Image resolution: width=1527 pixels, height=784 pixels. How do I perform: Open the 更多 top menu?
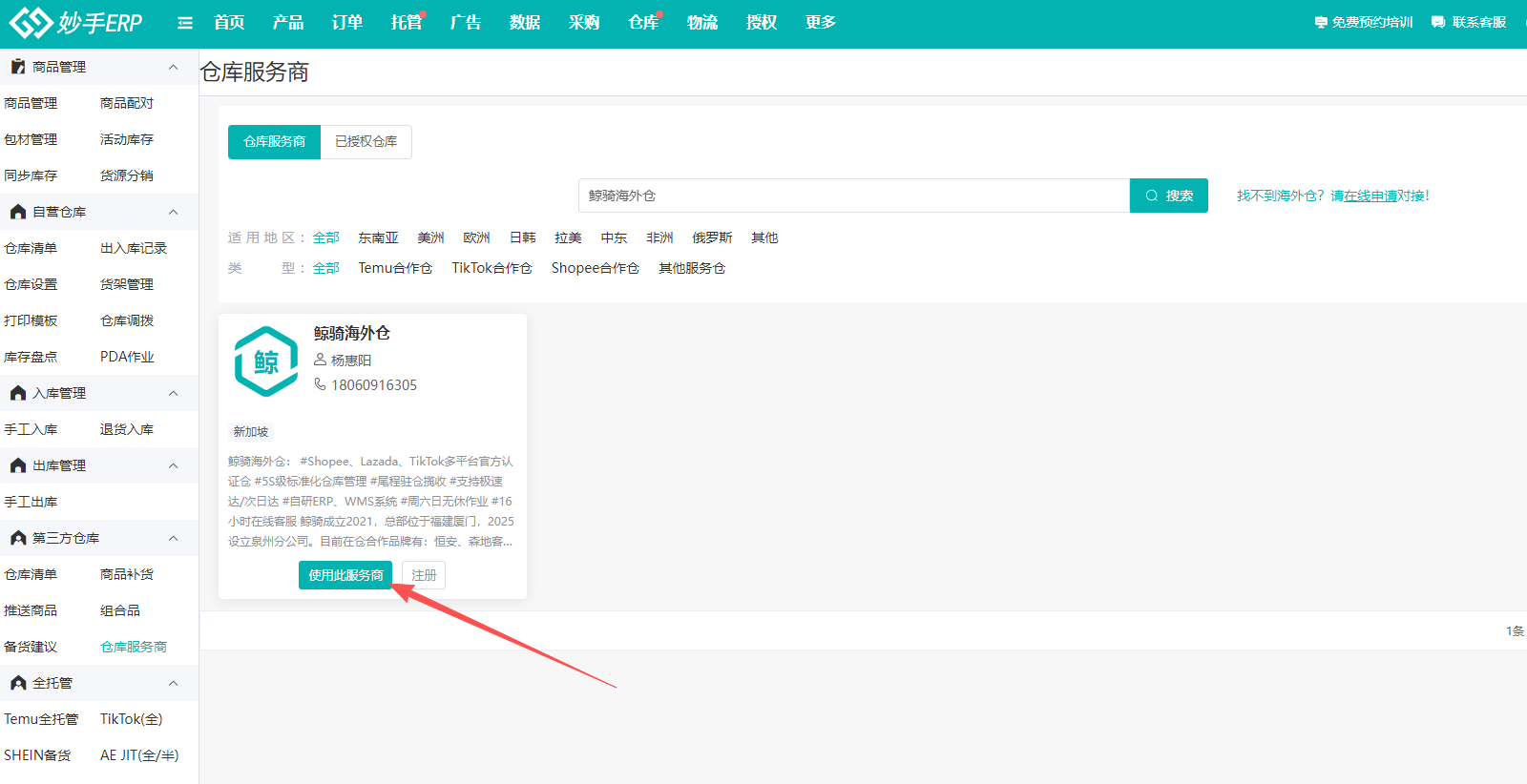821,23
